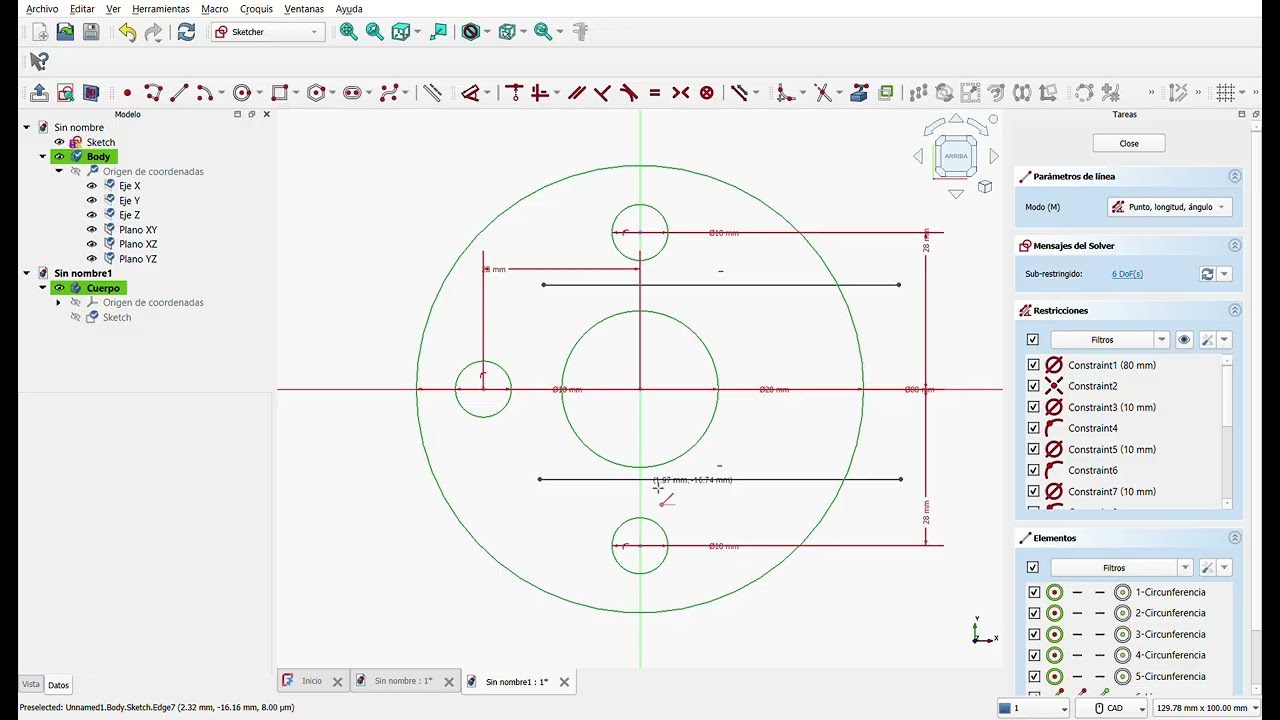
Task: Save the document with the floppy icon
Action: pyautogui.click(x=91, y=32)
